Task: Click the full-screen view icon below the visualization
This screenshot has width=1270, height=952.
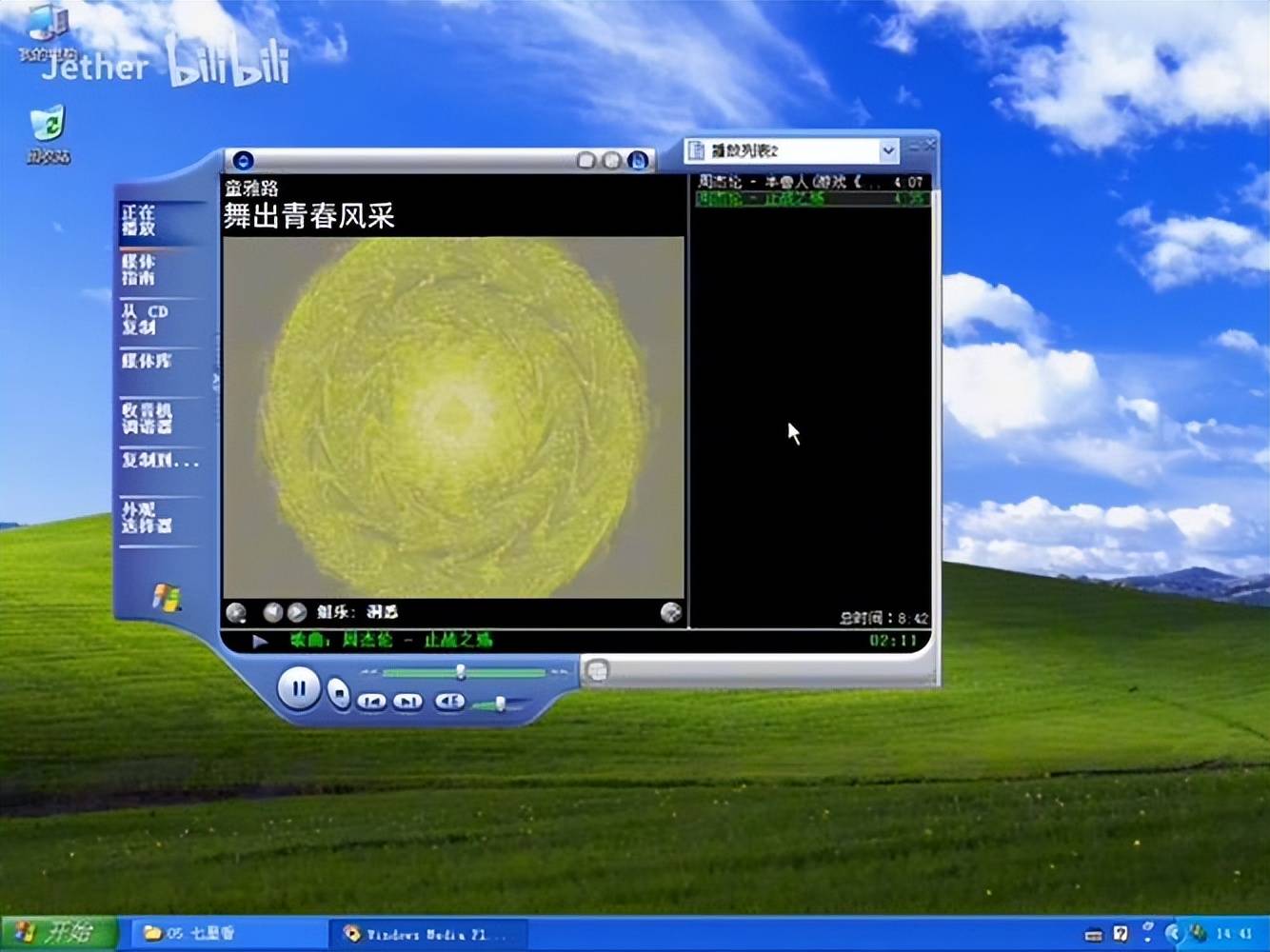Action: (670, 612)
